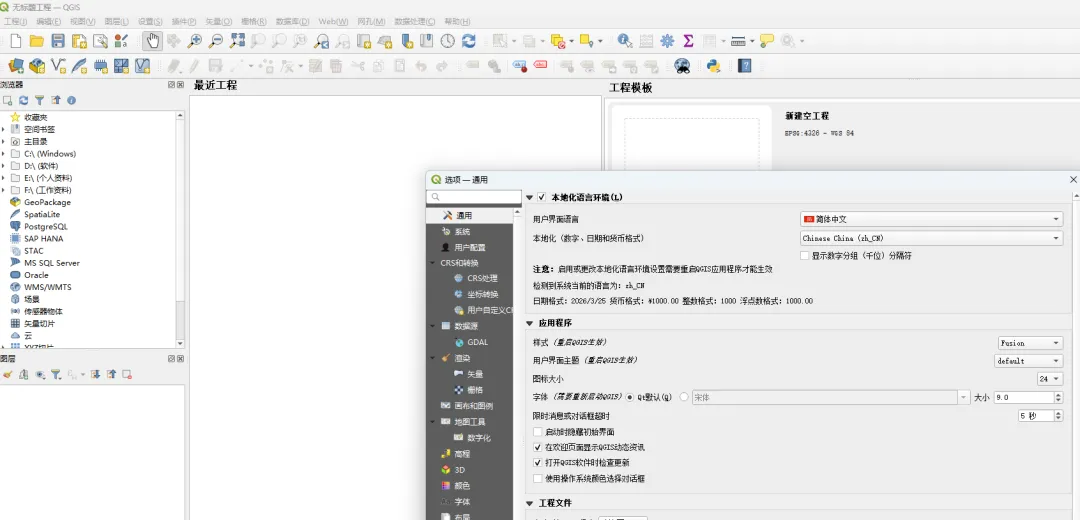Screen dimensions: 1080x520
Task: Click the Browser panel blue info icon
Action: coord(71,101)
